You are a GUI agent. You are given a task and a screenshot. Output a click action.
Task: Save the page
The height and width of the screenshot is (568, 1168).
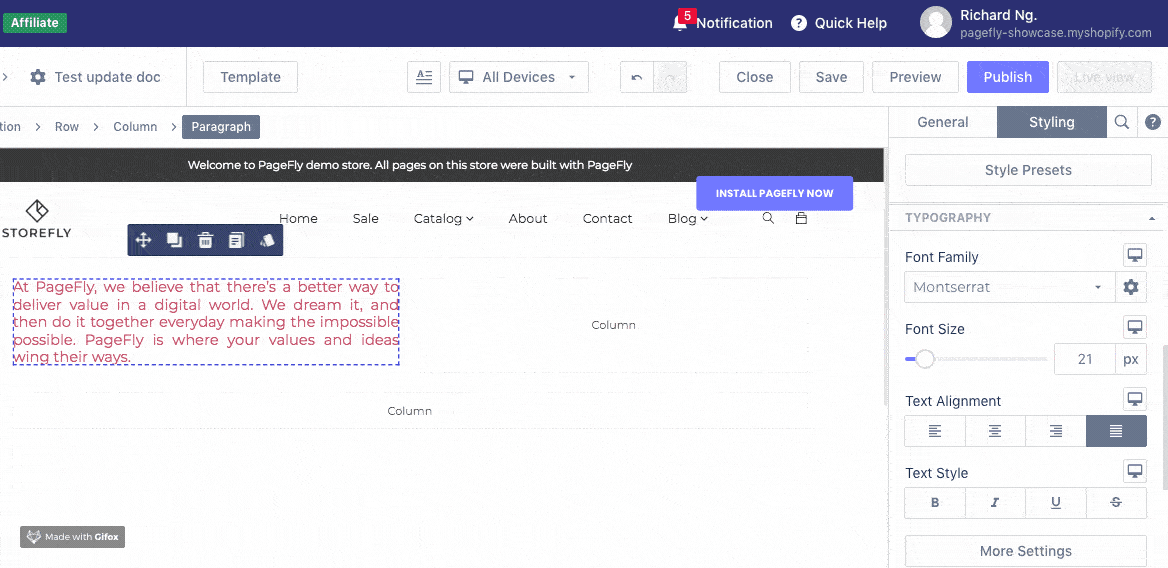point(831,77)
